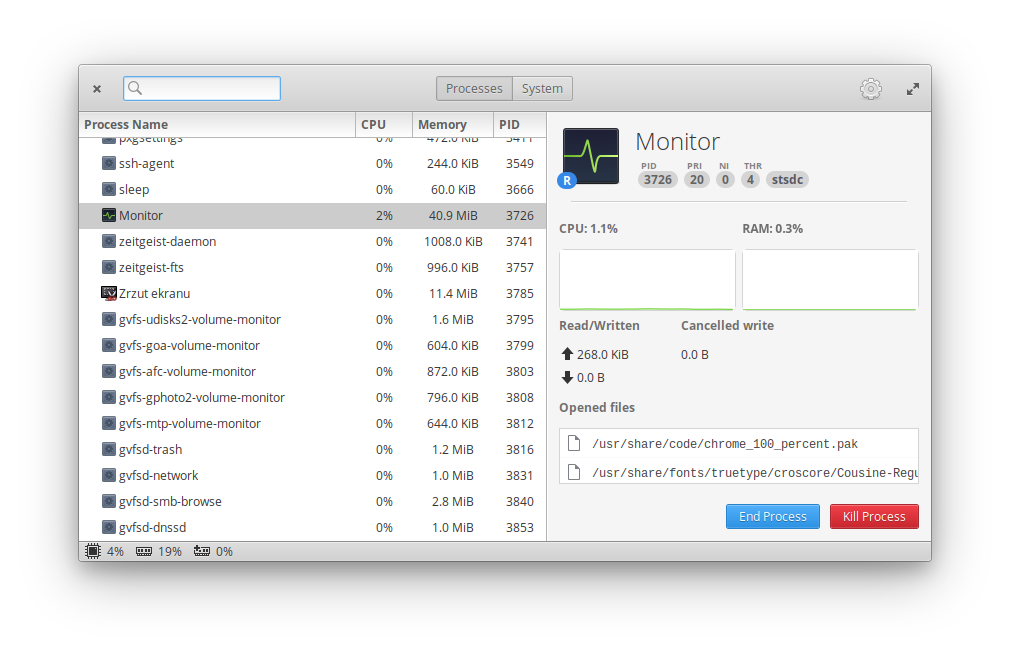Click the gvfsd-trash process icon
The height and width of the screenshot is (654, 1010).
[x=109, y=449]
